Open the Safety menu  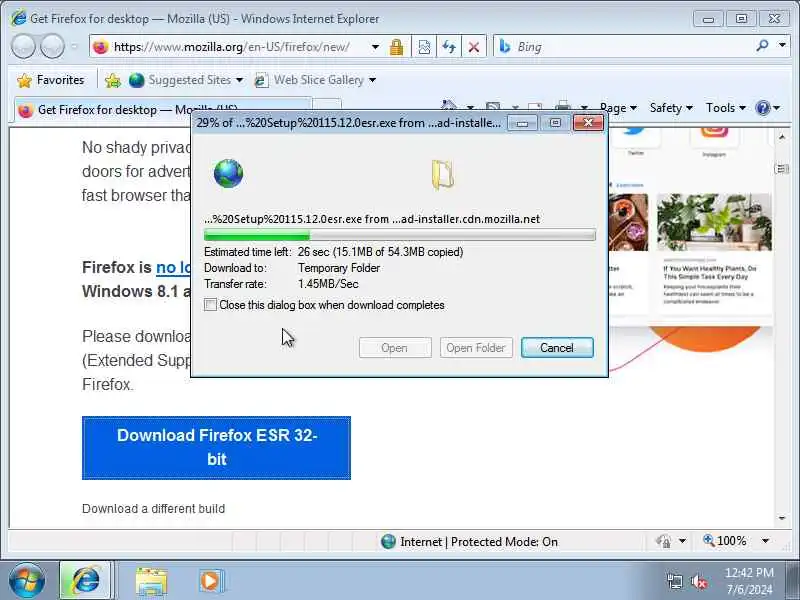click(671, 108)
